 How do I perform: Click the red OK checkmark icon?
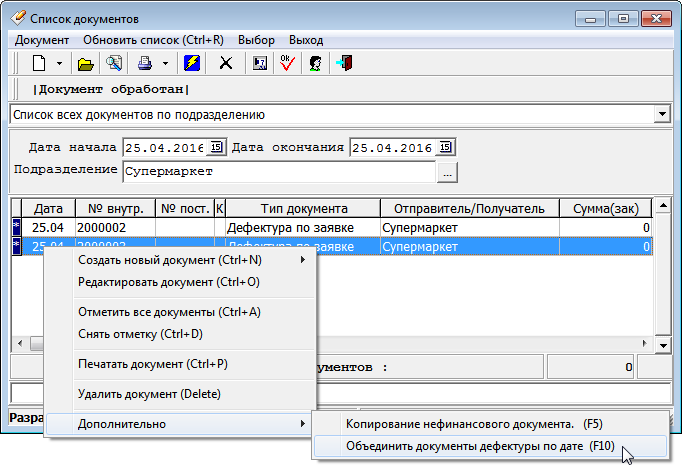(287, 63)
